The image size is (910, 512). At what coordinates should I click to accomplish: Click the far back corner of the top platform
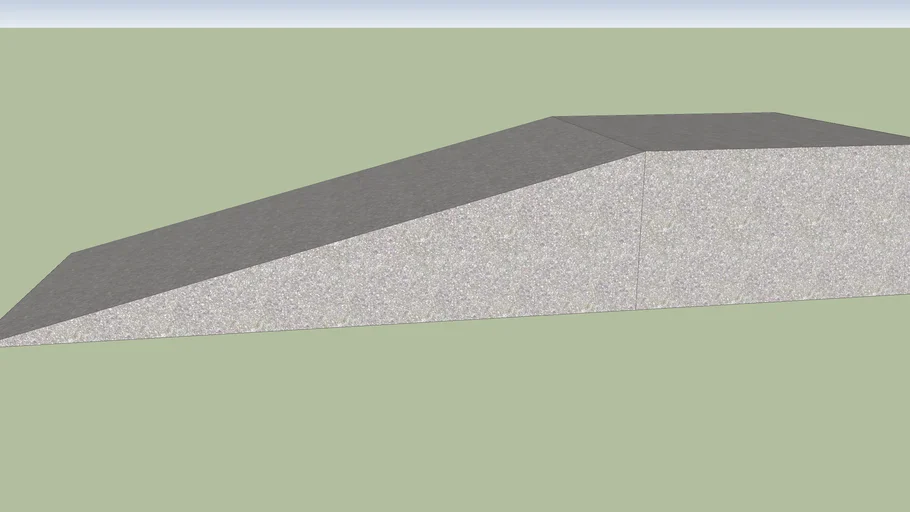click(x=773, y=113)
